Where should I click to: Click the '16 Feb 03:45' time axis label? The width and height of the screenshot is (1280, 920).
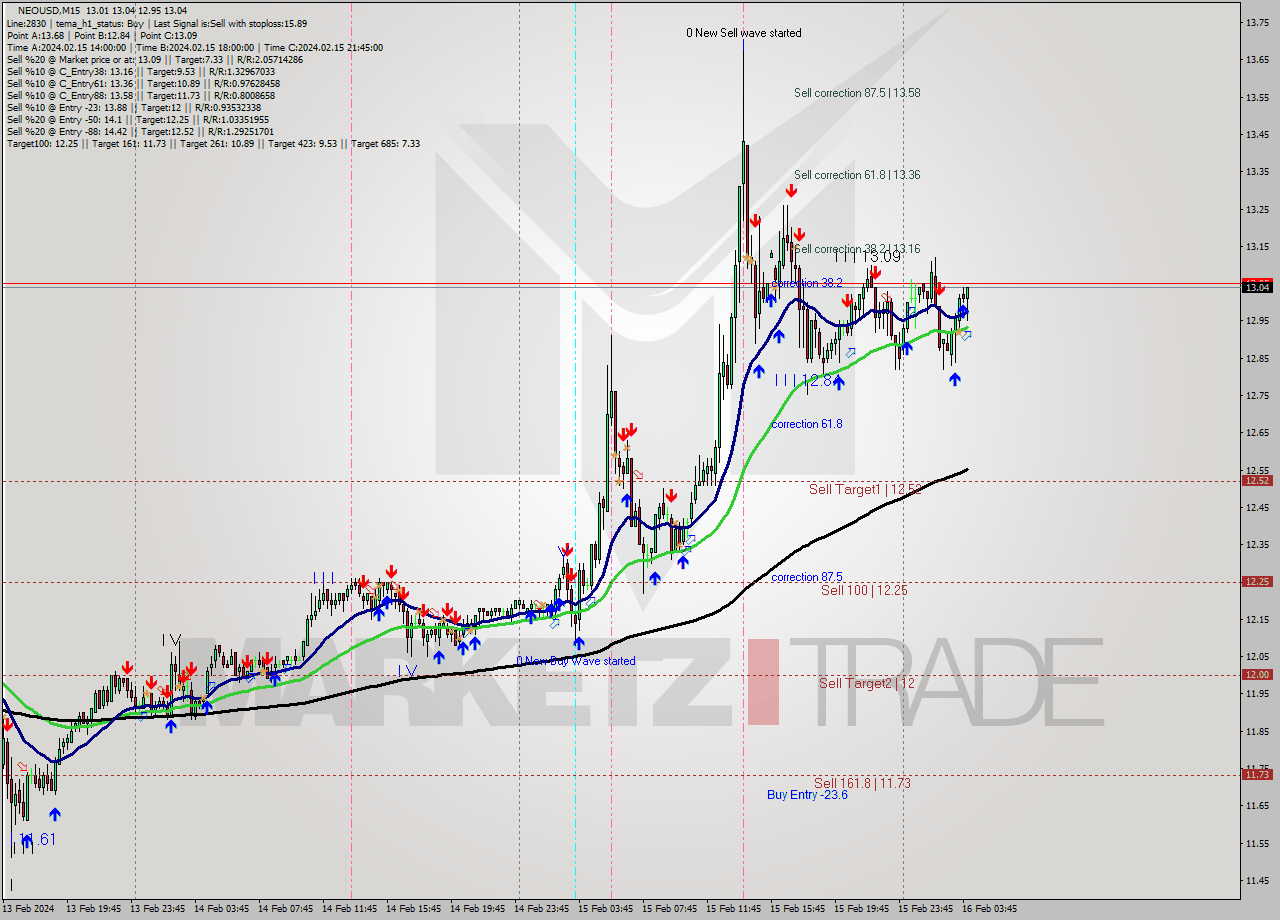pos(989,909)
